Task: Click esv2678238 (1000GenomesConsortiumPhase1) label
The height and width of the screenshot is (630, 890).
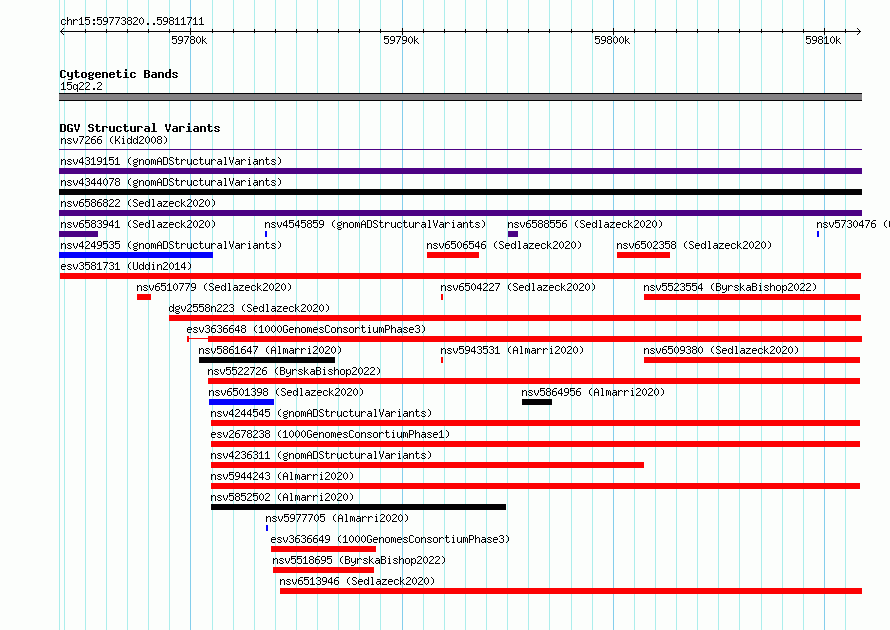Action: click(x=330, y=434)
